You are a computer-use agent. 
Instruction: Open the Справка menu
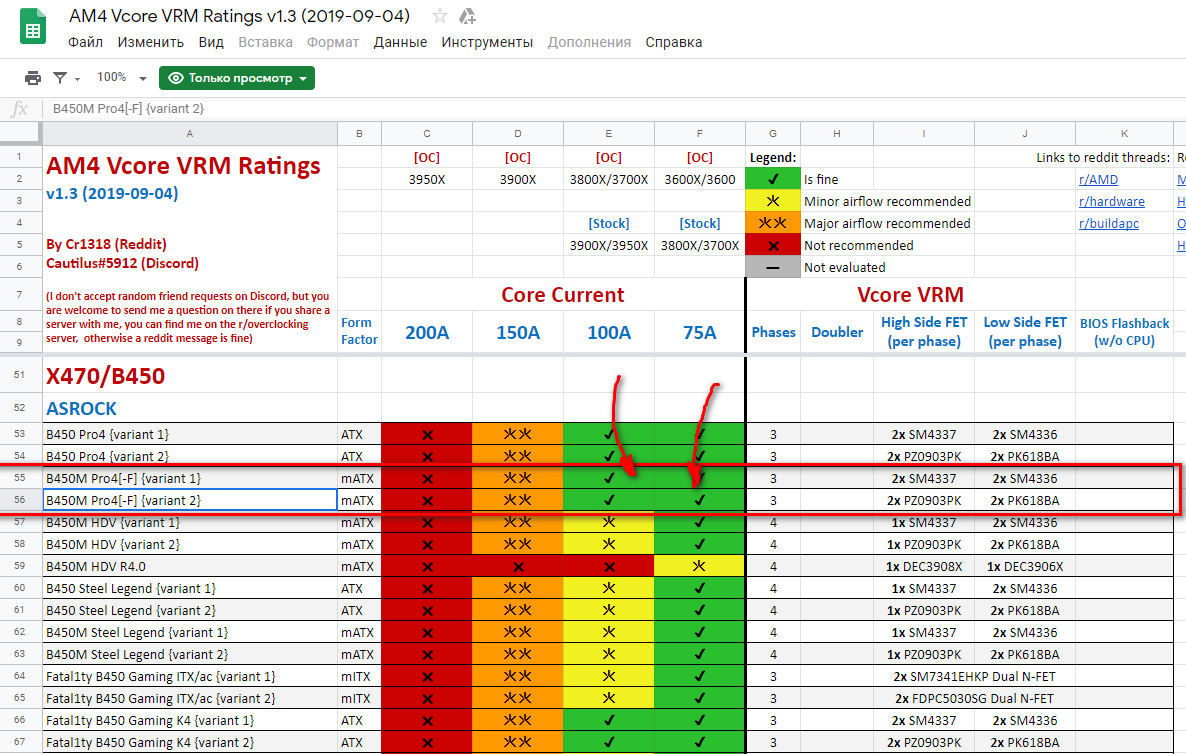(673, 42)
